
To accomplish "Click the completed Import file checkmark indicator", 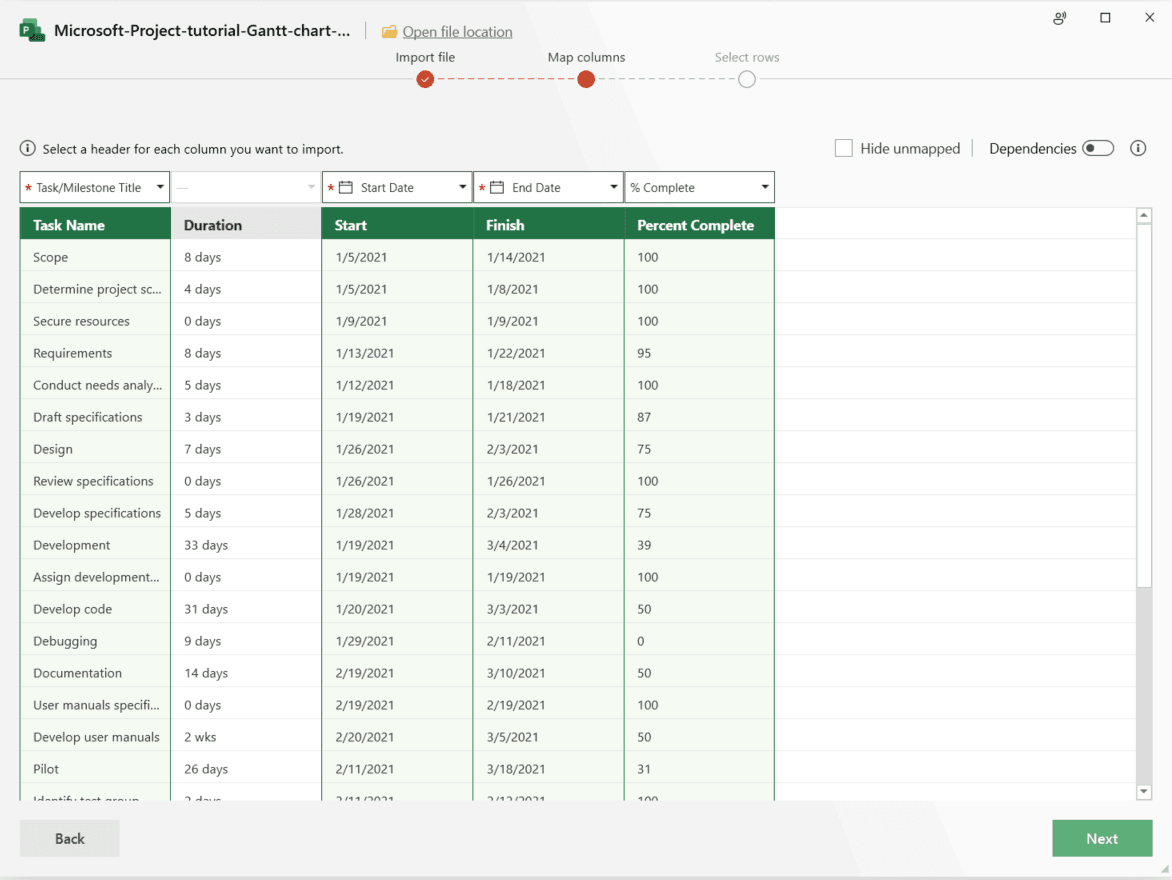I will pos(424,79).
